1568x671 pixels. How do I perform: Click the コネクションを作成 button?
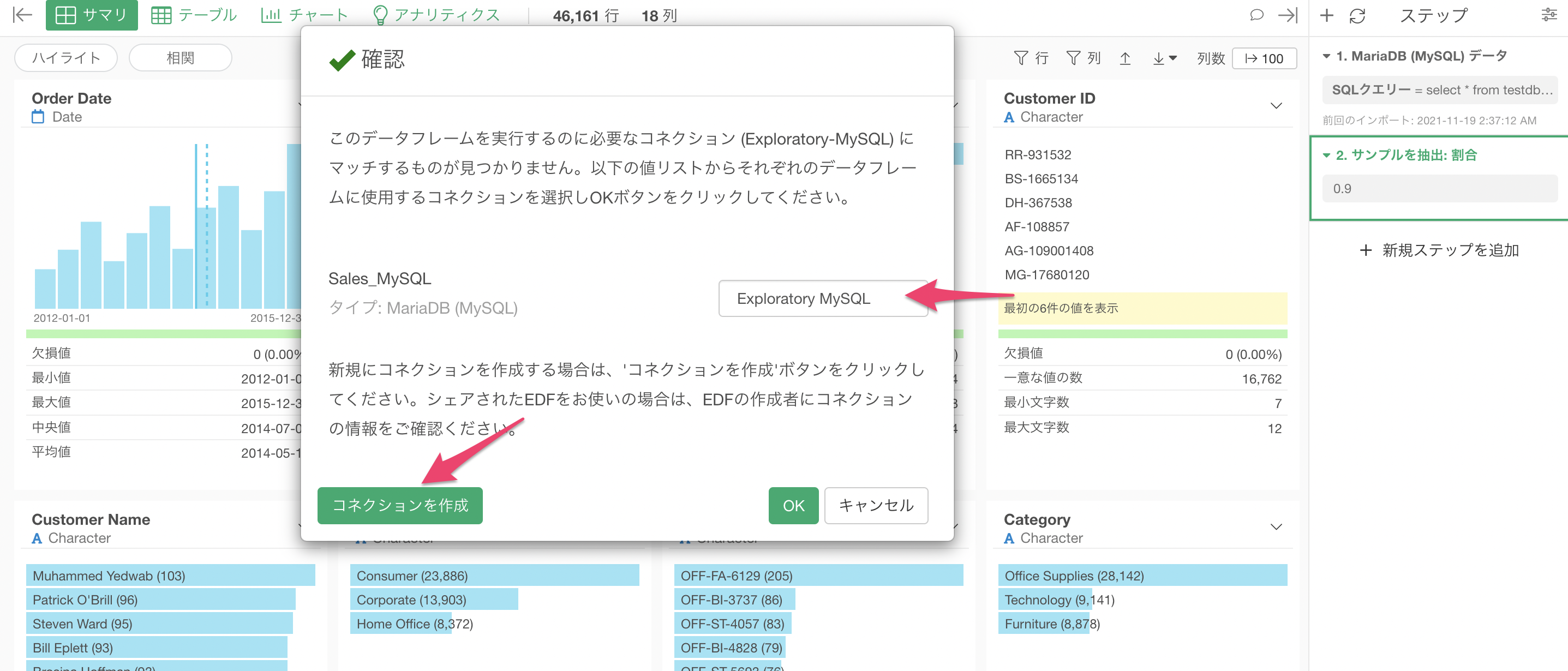pos(400,505)
